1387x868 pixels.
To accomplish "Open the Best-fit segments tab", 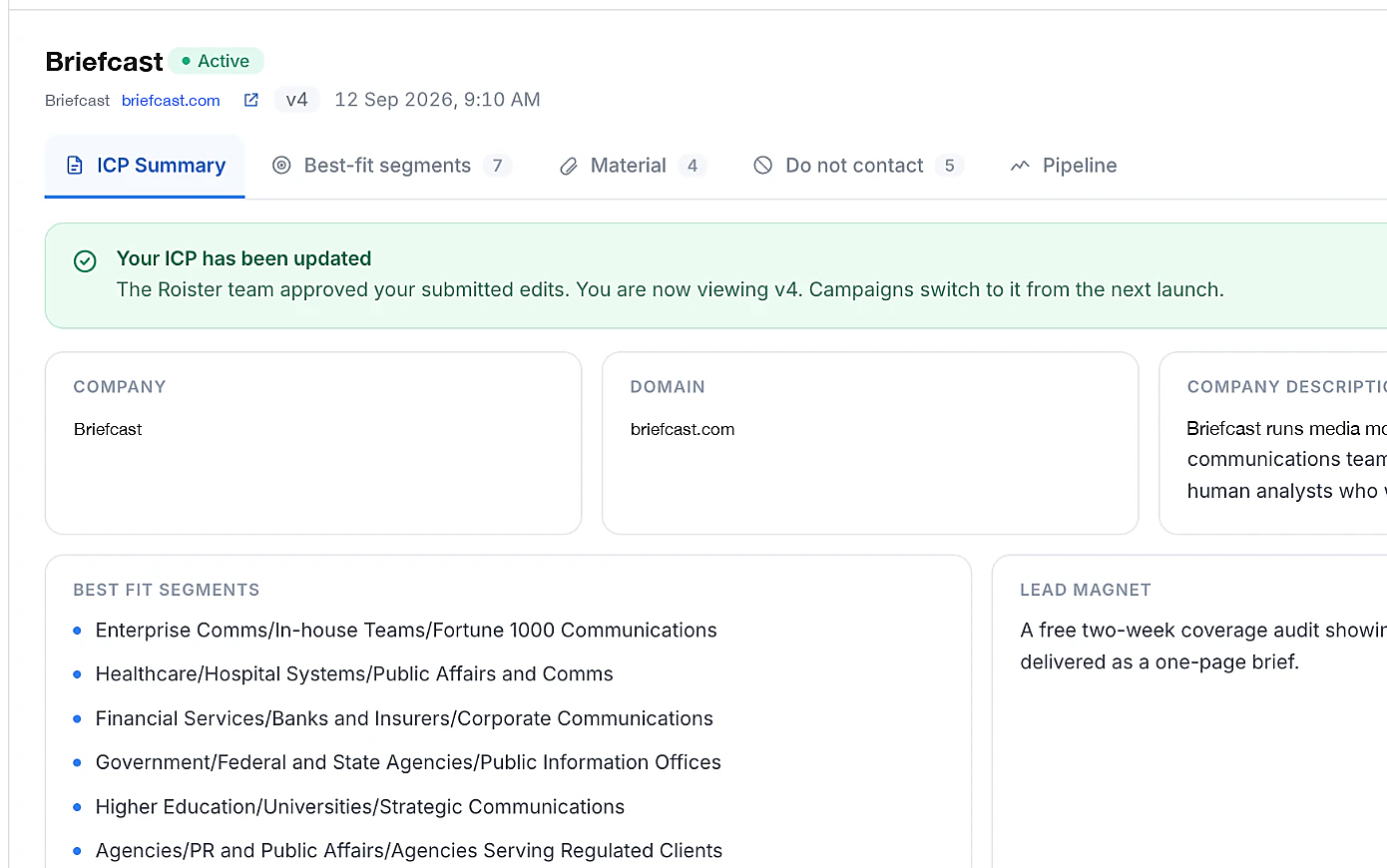I will (392, 166).
